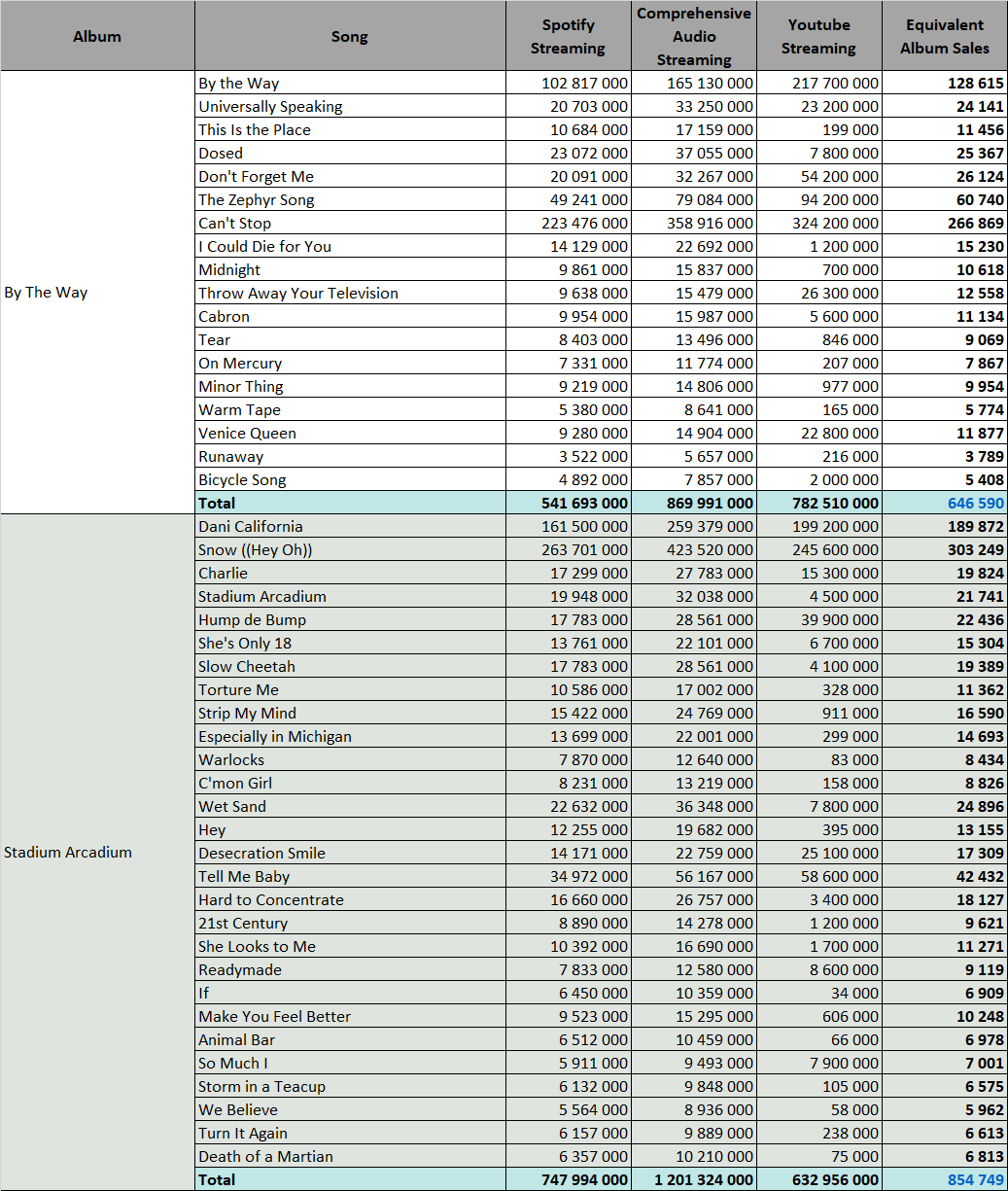Click the By The Way album cell
Viewport: 1008px width, 1191px height.
pos(97,293)
